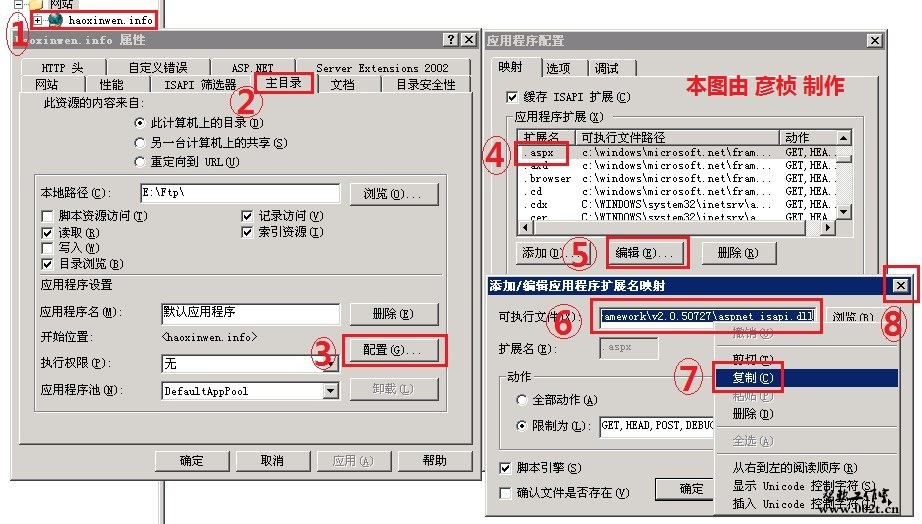Click the 编辑 button under extensions list
The image size is (922, 524).
click(x=644, y=253)
